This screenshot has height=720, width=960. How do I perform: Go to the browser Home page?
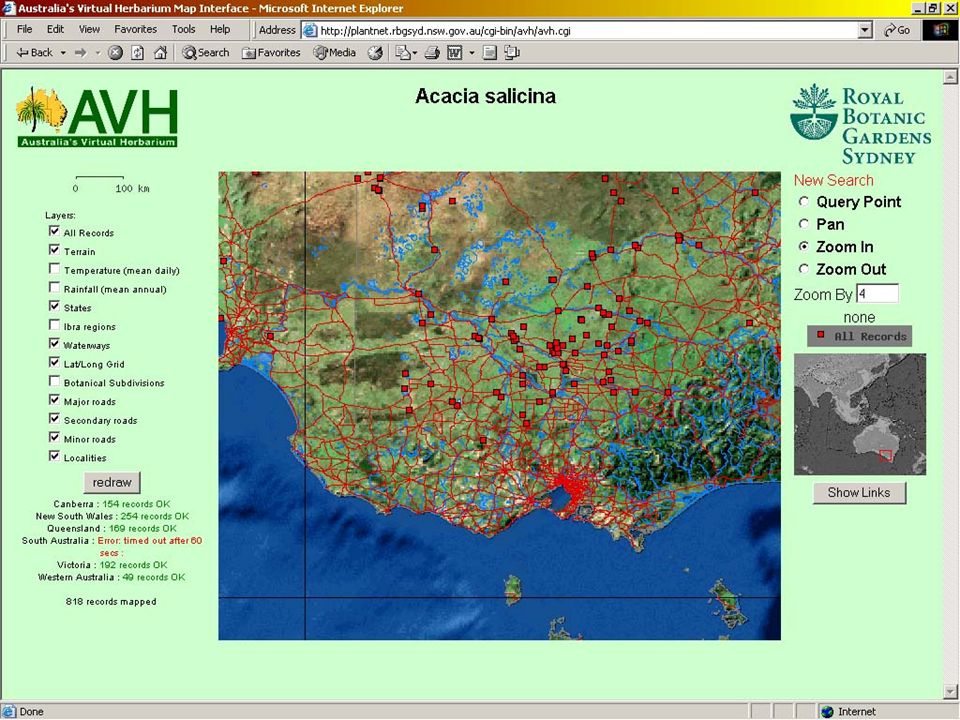pos(160,53)
